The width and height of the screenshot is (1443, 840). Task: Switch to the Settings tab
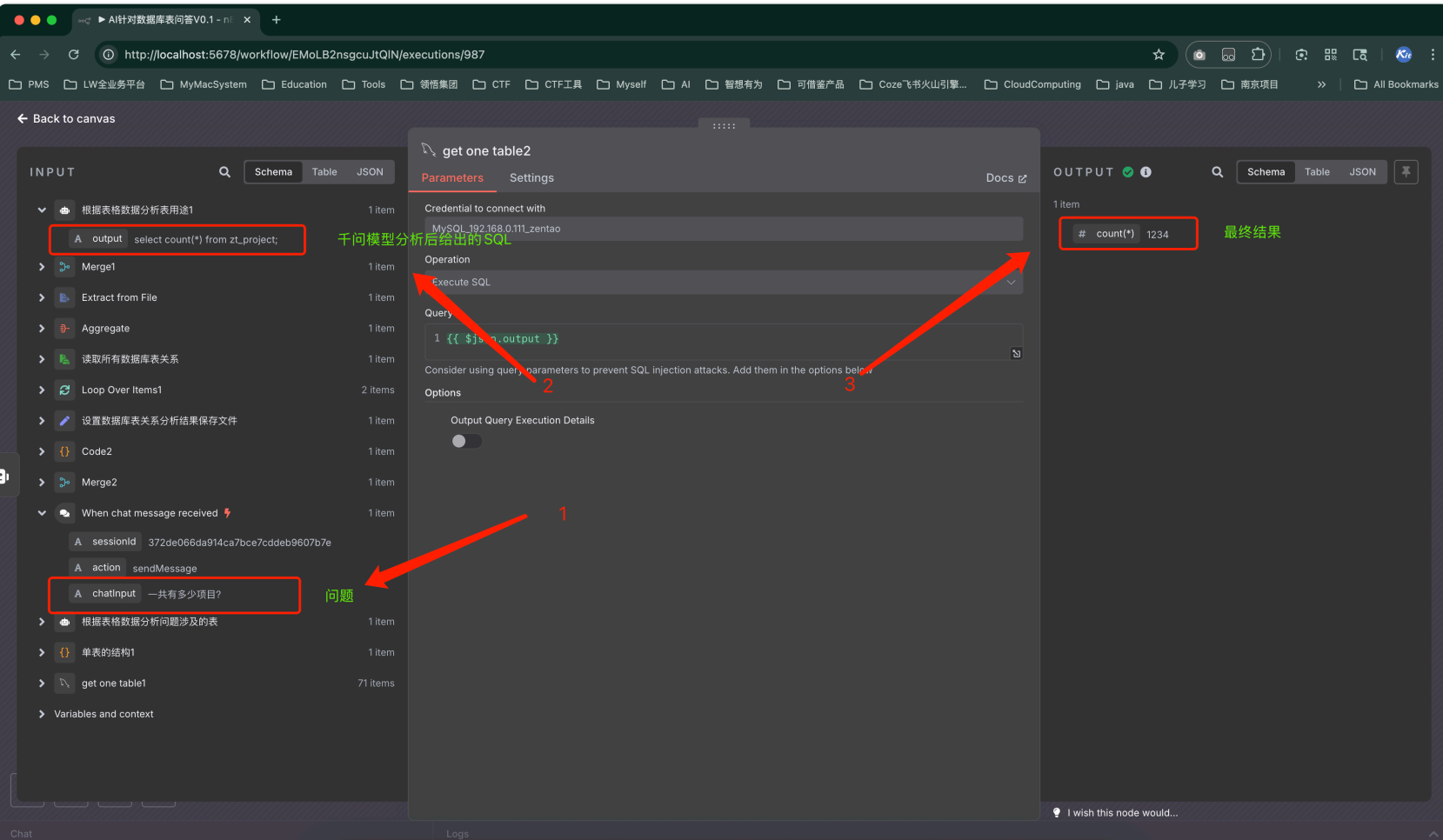coord(531,177)
